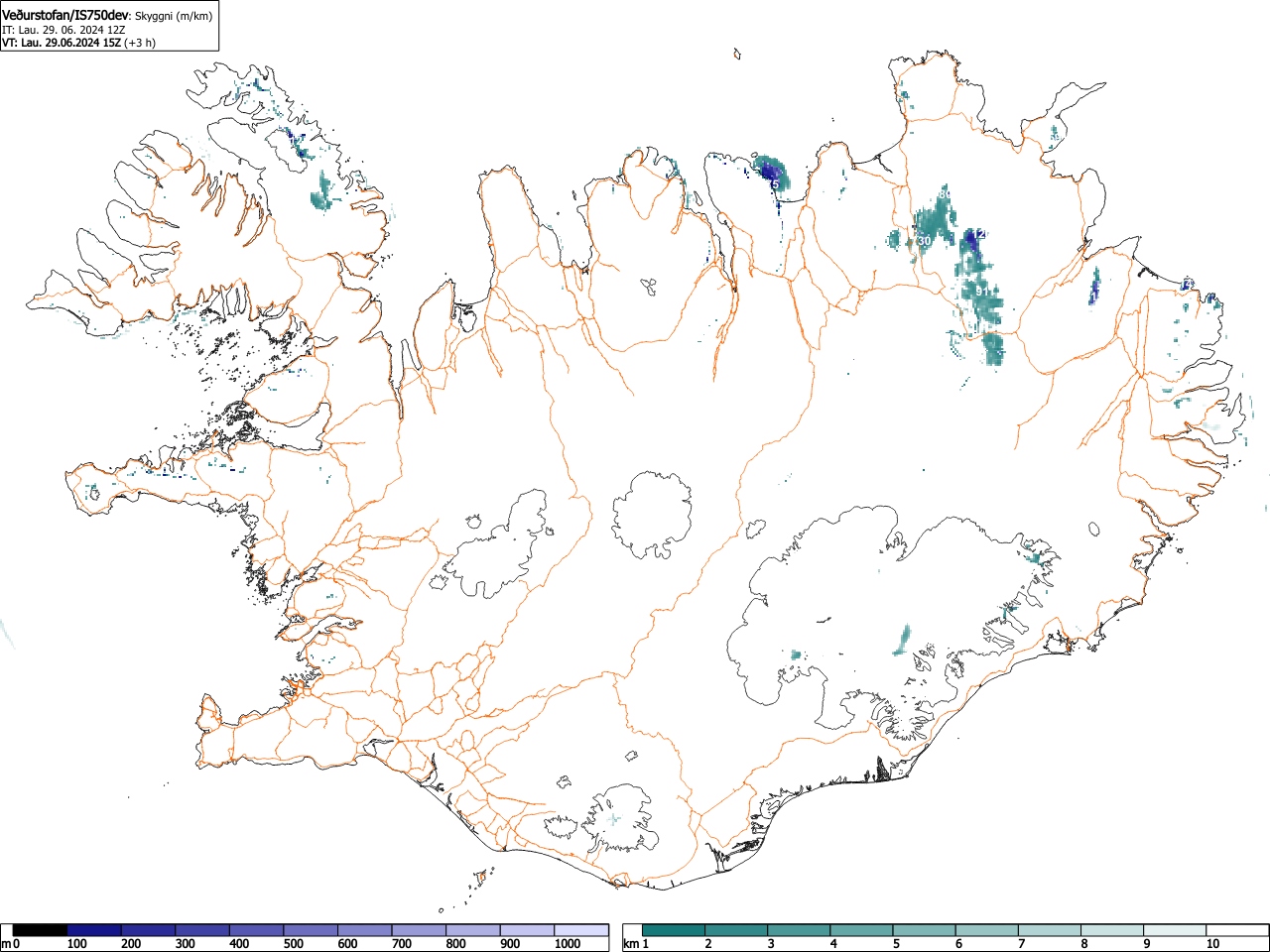This screenshot has height=952, width=1270.
Task: Click the '10' label on kilometre scale
Action: [1212, 944]
